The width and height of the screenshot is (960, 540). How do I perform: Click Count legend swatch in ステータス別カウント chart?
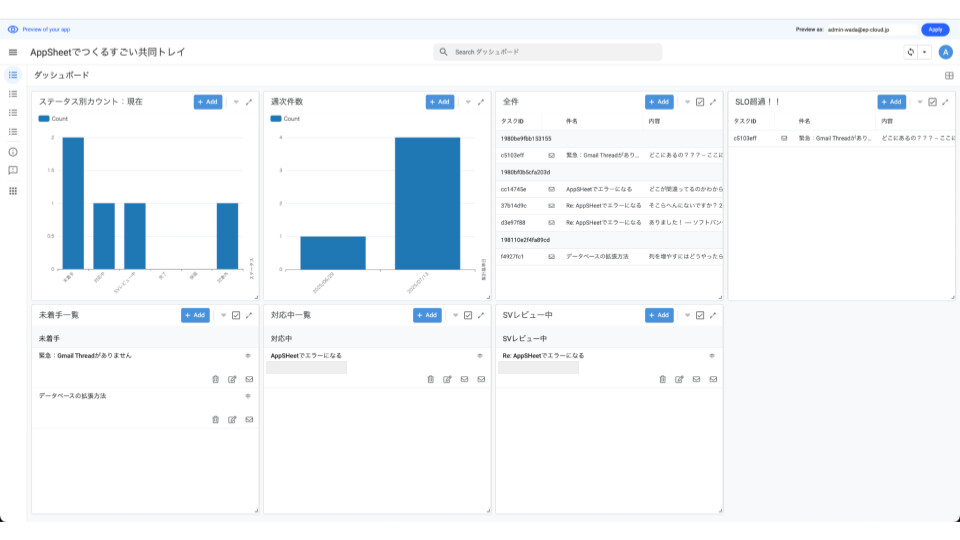(43, 119)
